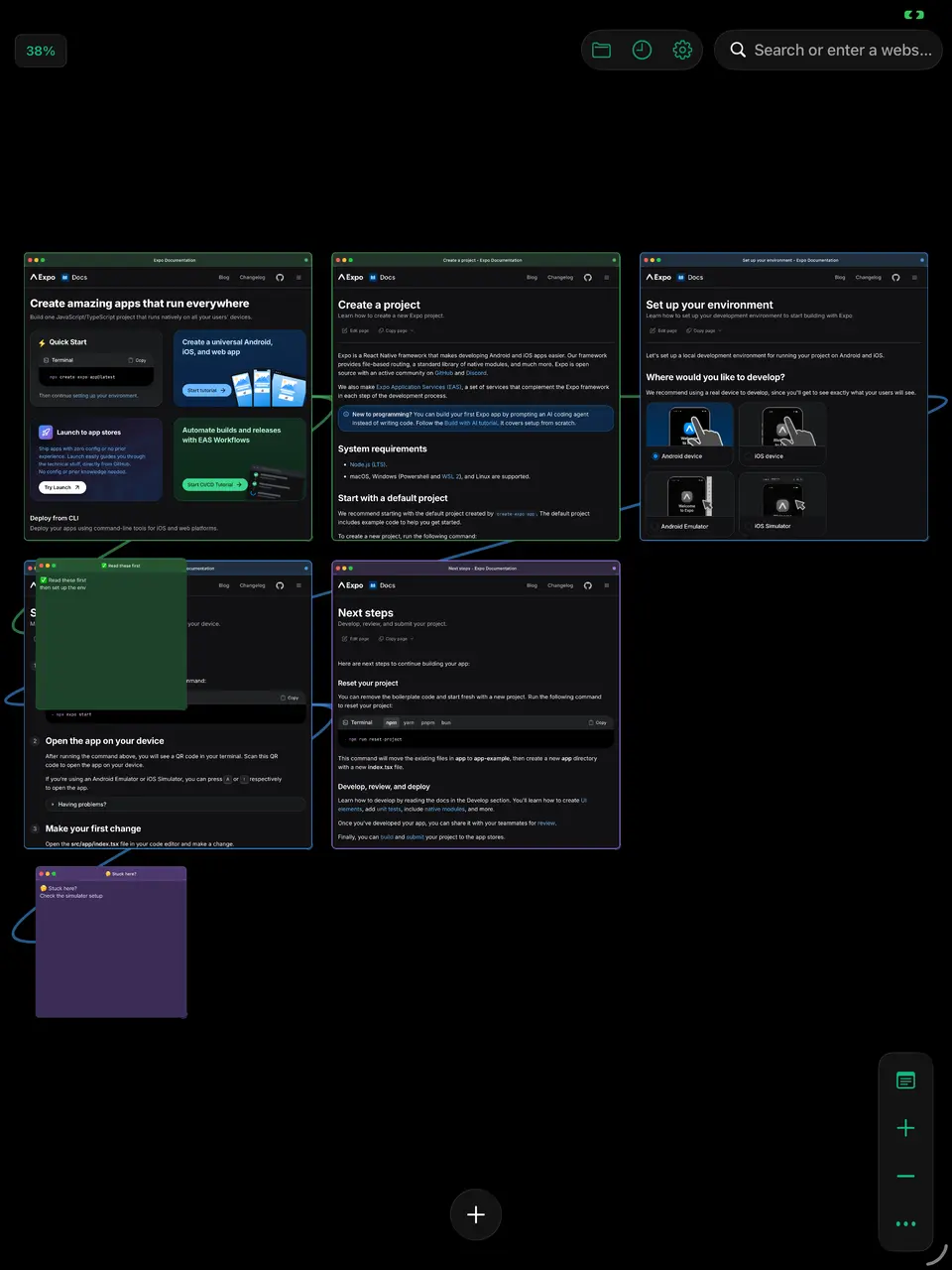Click the Expo logo in the Next steps window
Viewport: 952px width, 1270px height.
tap(351, 585)
